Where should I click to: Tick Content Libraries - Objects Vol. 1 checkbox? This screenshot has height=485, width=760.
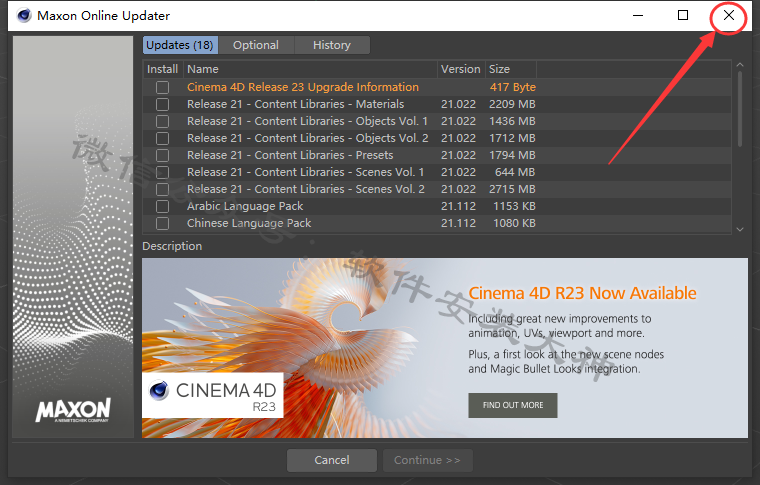162,121
